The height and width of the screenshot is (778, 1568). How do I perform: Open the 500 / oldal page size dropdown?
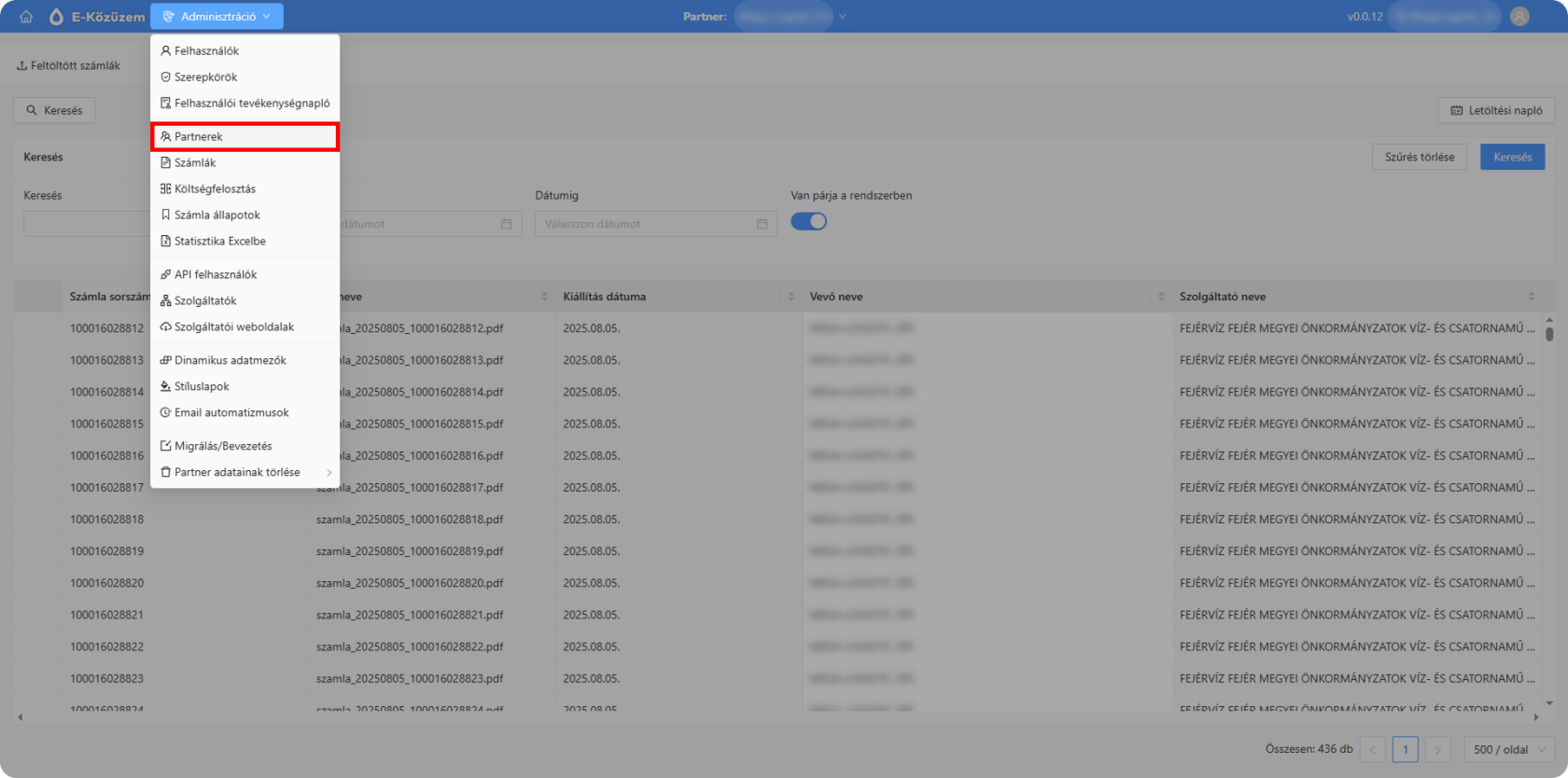point(1510,749)
